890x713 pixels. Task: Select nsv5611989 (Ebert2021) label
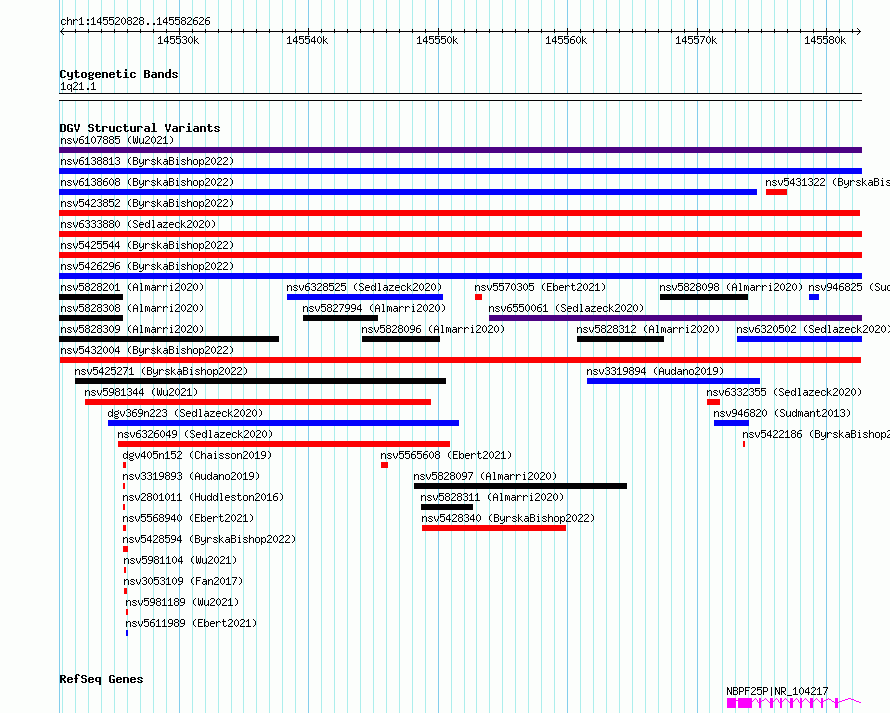(191, 623)
